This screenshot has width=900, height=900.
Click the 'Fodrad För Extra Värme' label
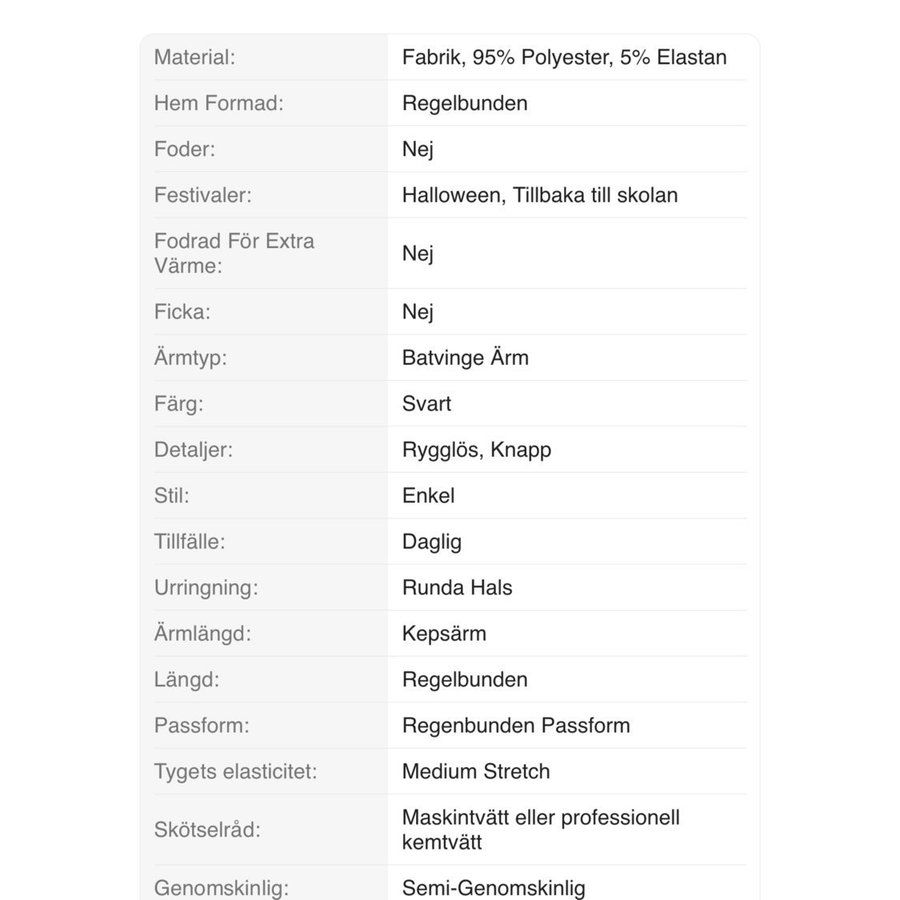coord(234,253)
